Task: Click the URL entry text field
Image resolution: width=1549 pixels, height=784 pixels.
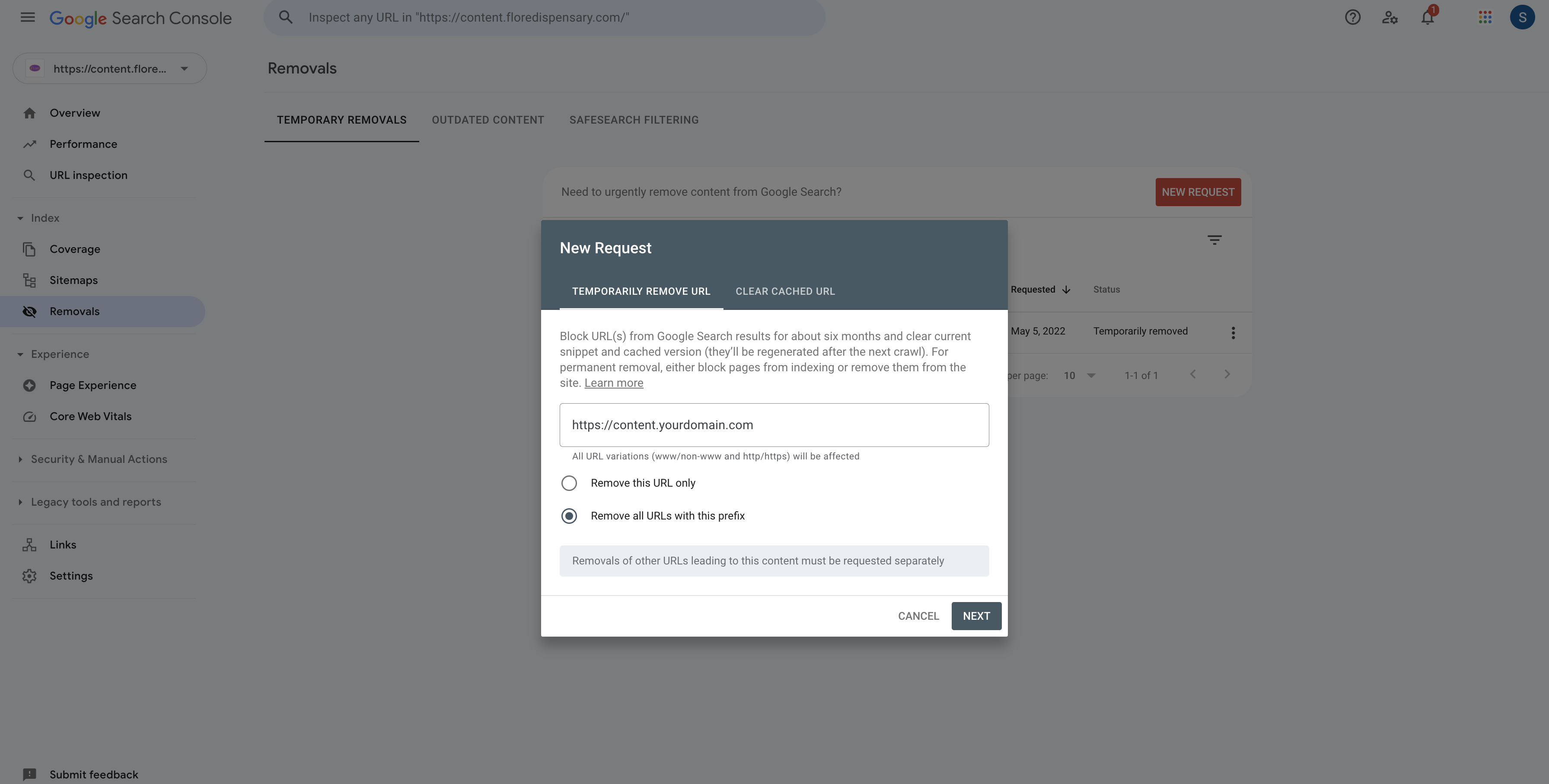Action: click(x=774, y=425)
